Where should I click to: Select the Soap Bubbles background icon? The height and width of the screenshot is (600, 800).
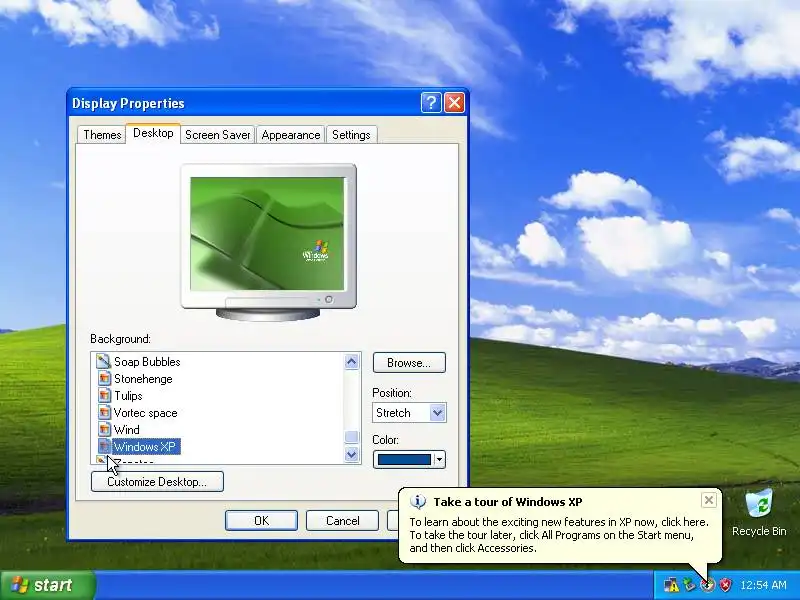click(x=104, y=361)
